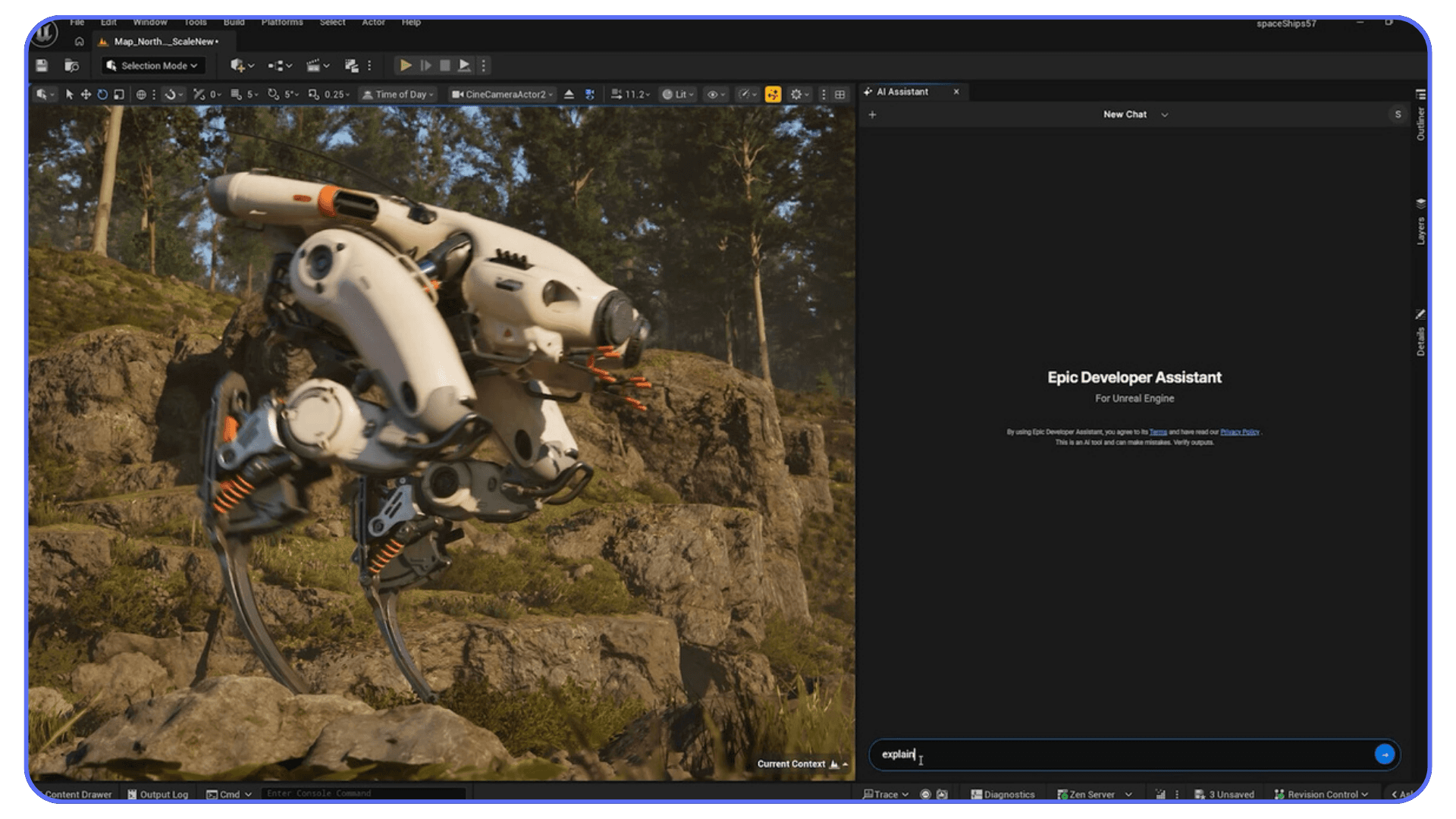Image resolution: width=1456 pixels, height=819 pixels.
Task: Open the Blueprints dropdown in the toolbar
Action: [280, 66]
